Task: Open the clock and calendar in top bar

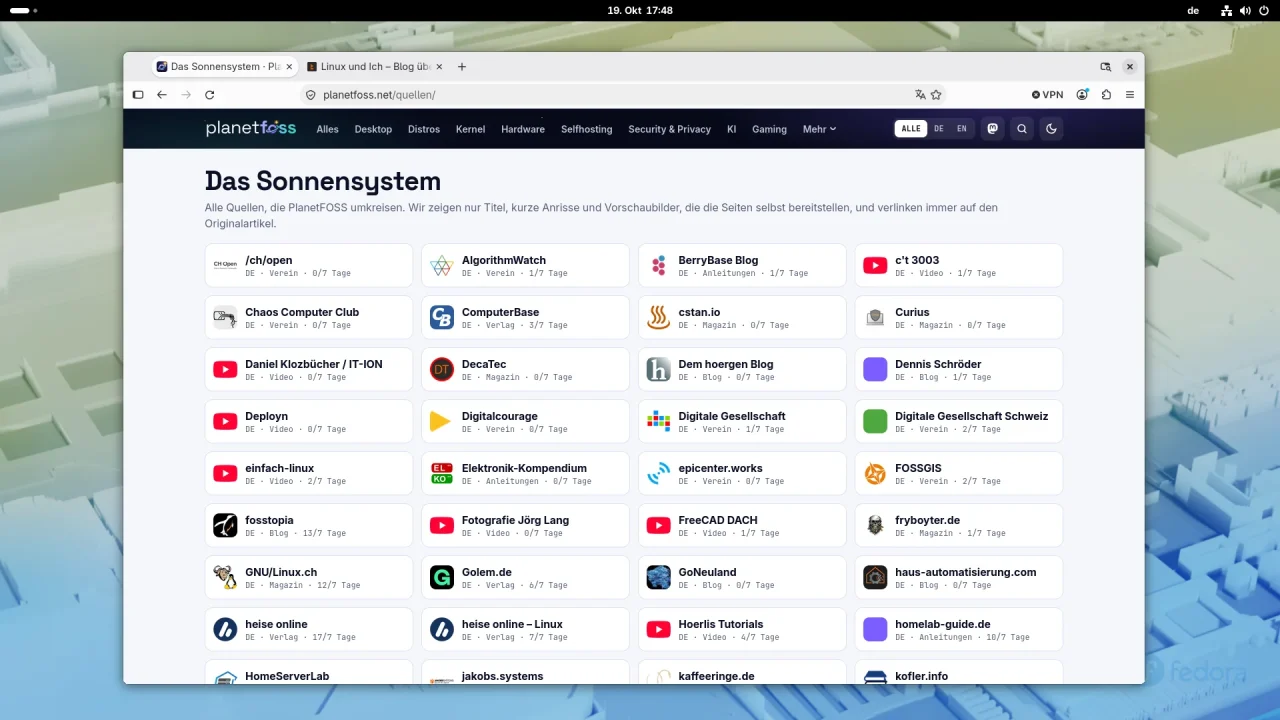Action: (640, 10)
